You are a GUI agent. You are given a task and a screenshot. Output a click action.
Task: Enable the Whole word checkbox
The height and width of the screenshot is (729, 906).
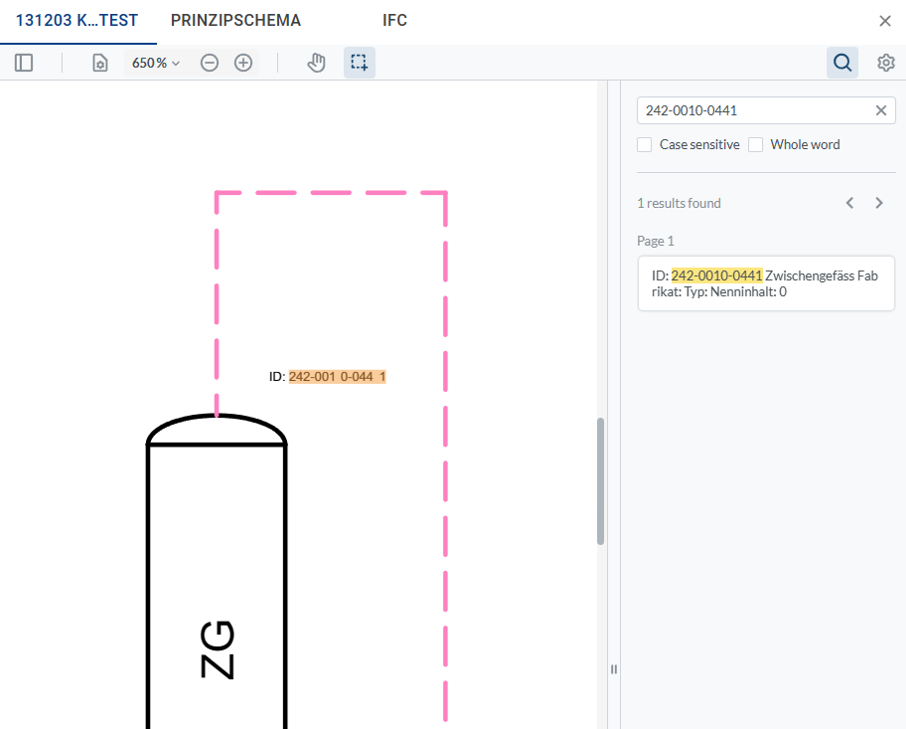(756, 145)
